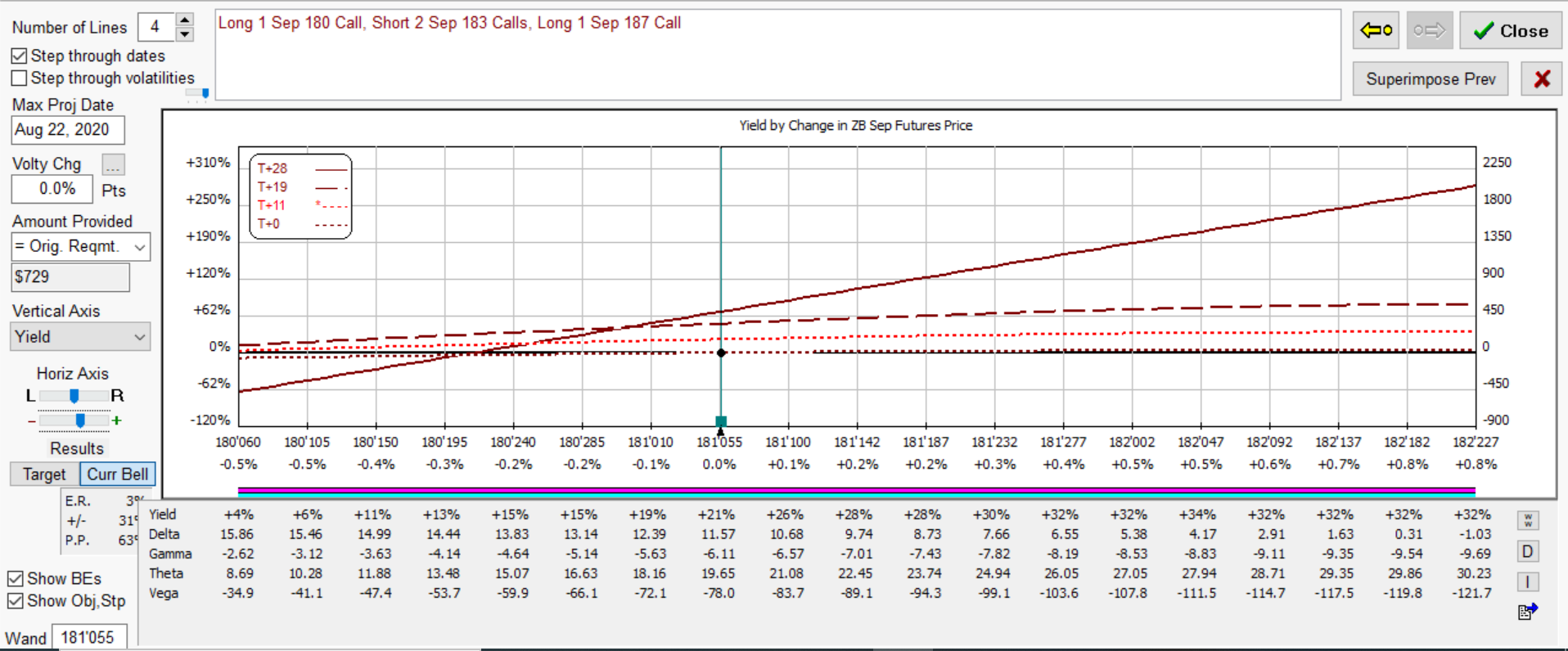Viewport: 1568px width, 651px height.
Task: Click the Yield row label in the table
Action: coord(163,514)
